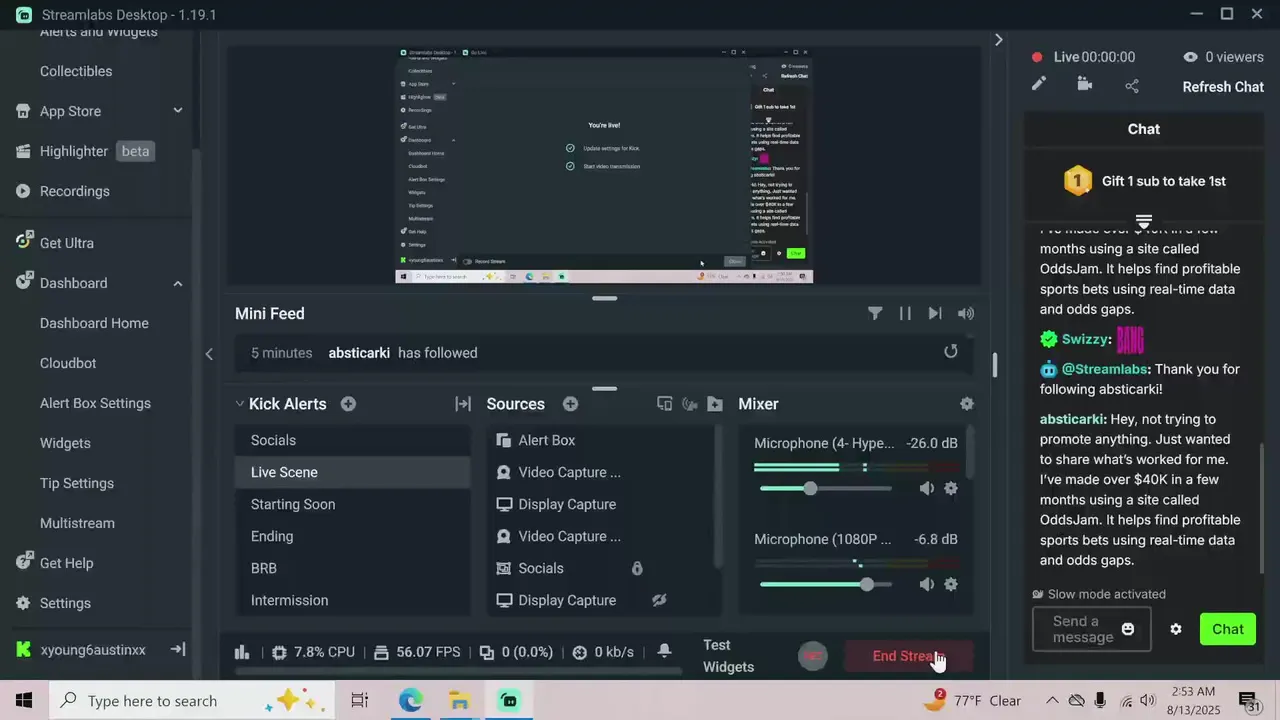
Task: Click the Windows Start button
Action: point(24,700)
